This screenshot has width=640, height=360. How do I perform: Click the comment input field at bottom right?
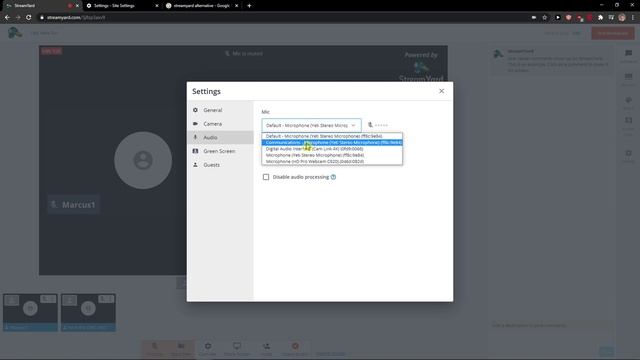(551, 325)
